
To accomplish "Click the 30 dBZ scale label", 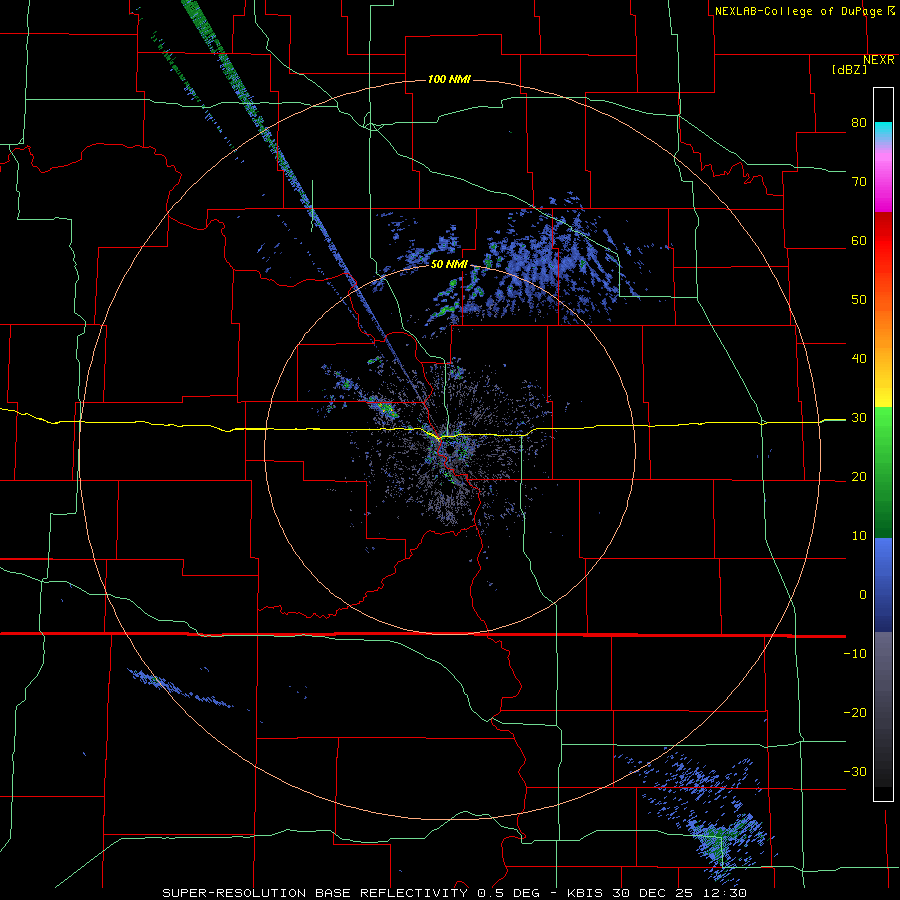I will click(x=859, y=418).
